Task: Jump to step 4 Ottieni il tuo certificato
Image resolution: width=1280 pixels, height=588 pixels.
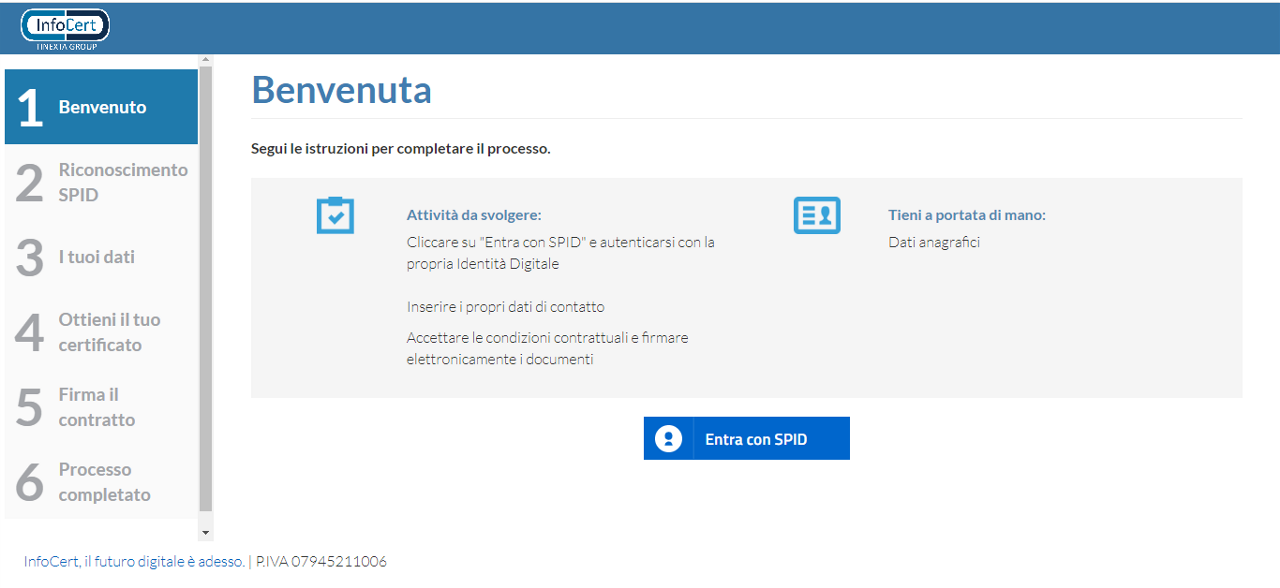Action: [101, 332]
